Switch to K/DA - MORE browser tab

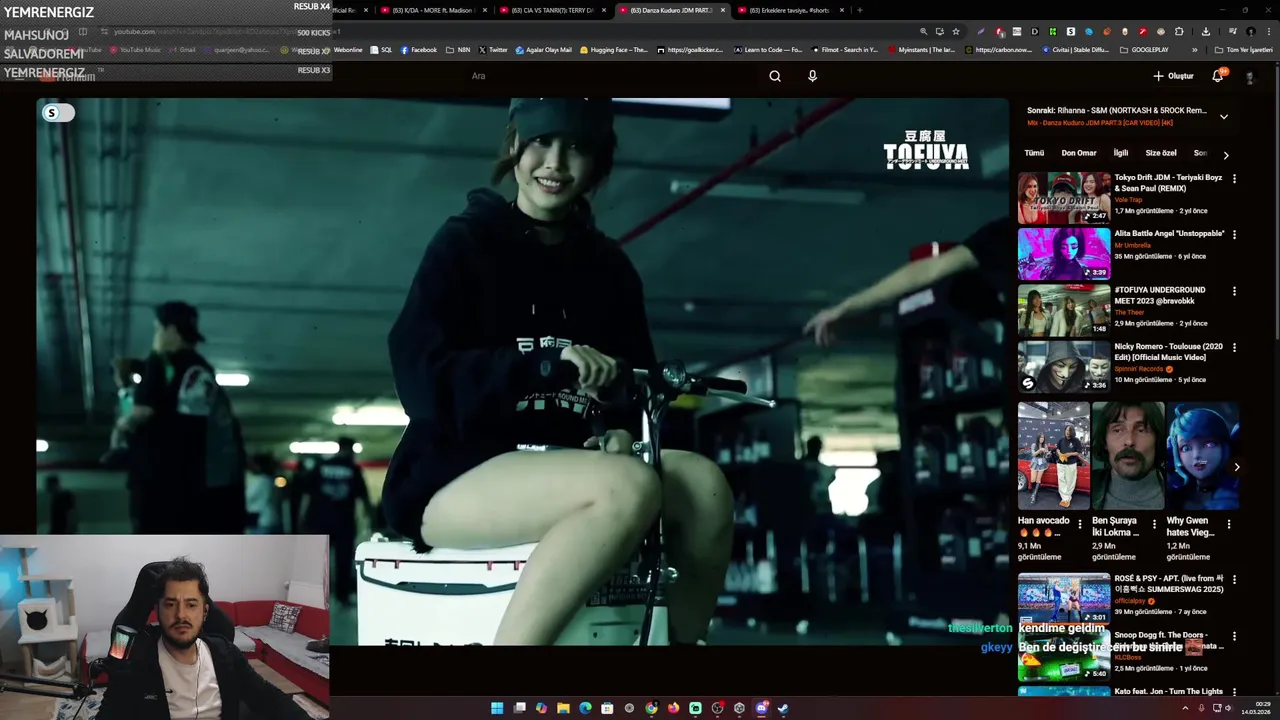(x=432, y=10)
